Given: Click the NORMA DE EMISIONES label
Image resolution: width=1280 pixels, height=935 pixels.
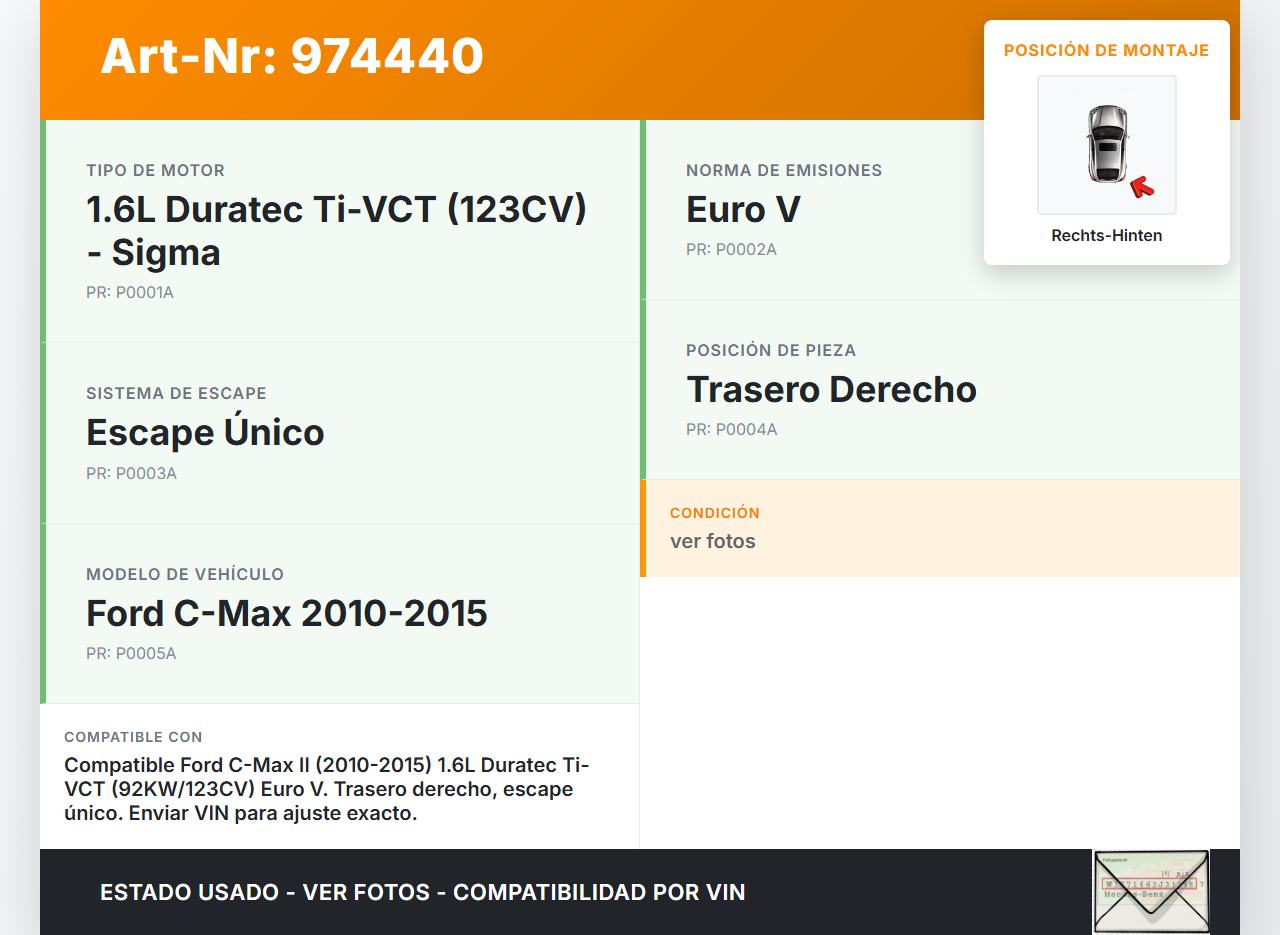Looking at the screenshot, I should coord(784,171).
